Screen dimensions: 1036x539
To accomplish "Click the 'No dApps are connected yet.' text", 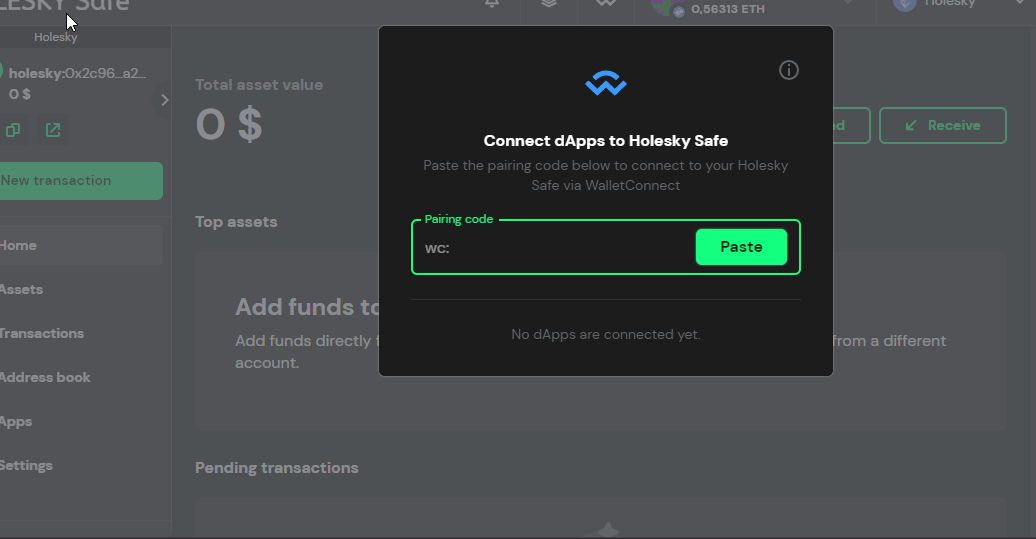I will 605,334.
